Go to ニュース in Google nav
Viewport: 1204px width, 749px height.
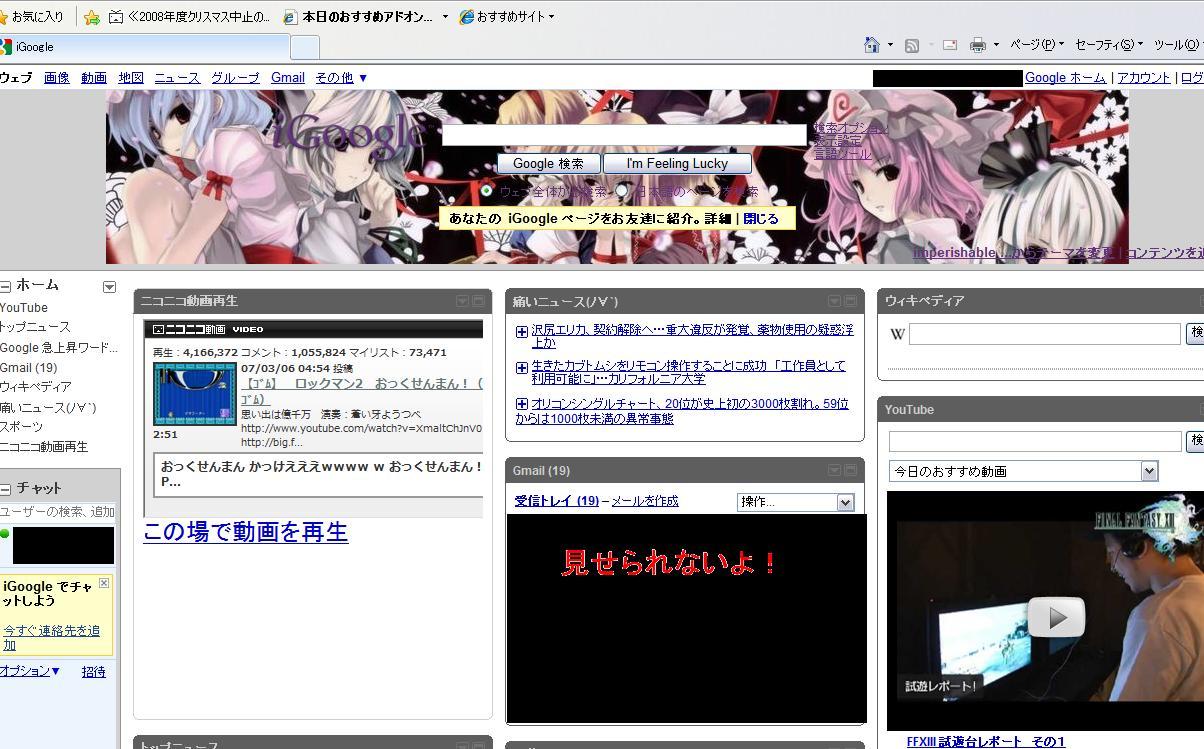(177, 77)
